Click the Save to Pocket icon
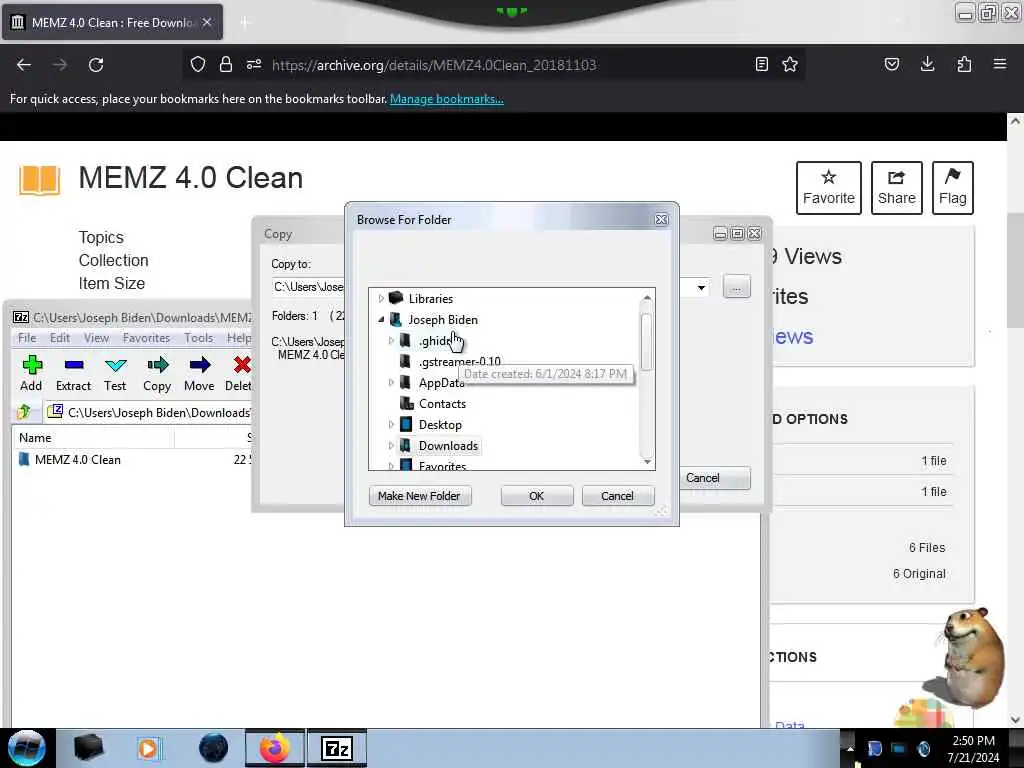 click(x=891, y=64)
